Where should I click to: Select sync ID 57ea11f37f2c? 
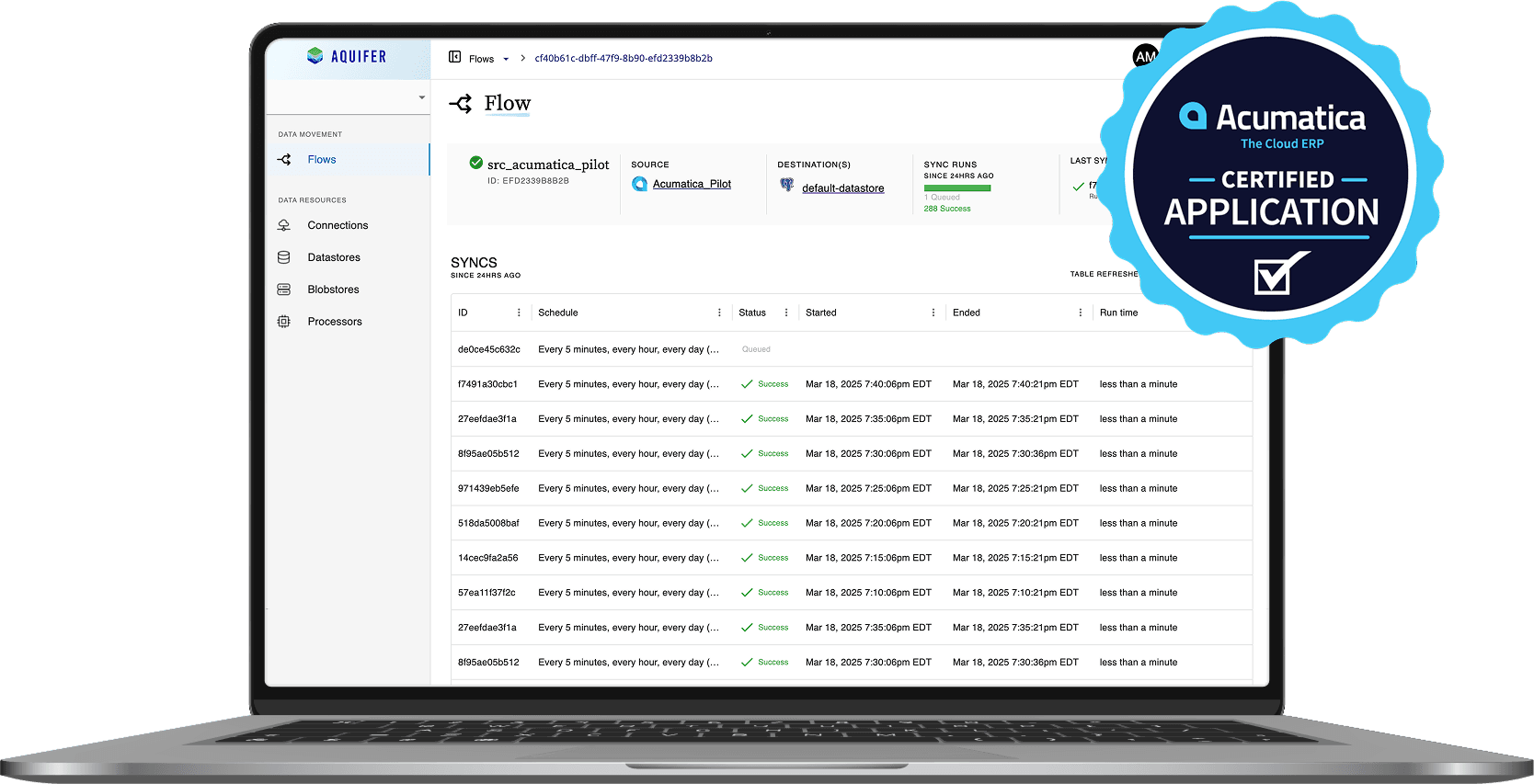[x=487, y=593]
